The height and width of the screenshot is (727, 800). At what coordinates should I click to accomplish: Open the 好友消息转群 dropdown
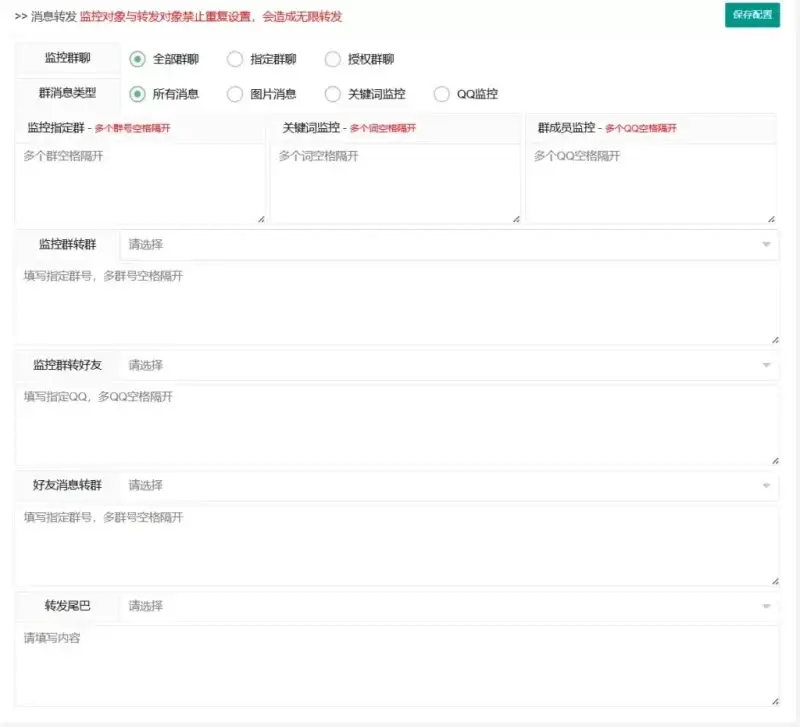click(449, 485)
